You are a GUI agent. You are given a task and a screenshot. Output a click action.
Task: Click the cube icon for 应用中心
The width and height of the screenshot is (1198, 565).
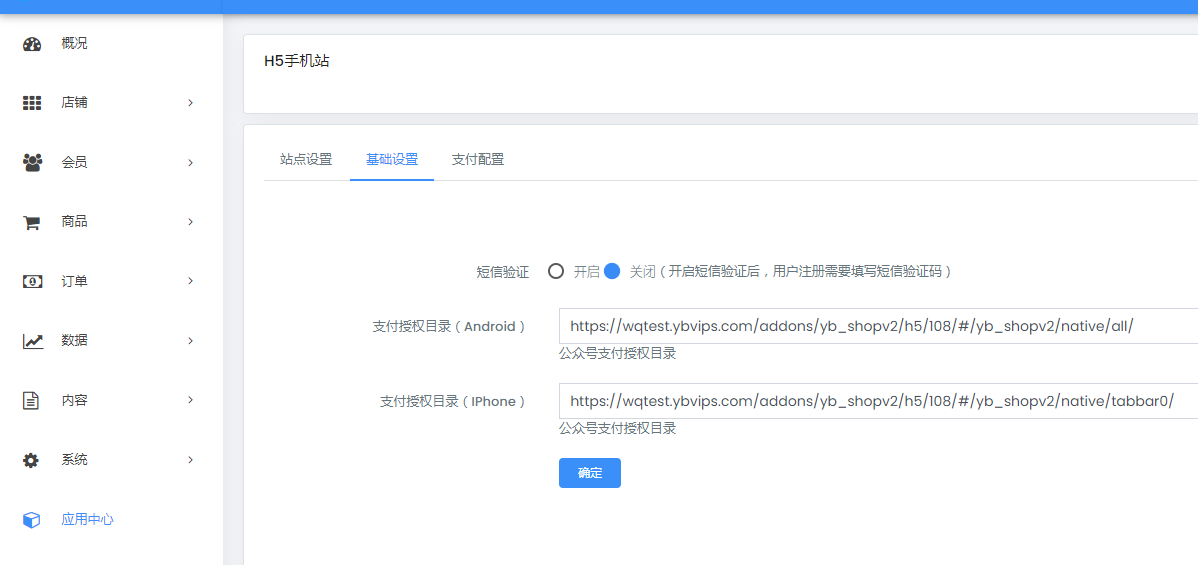pos(32,520)
